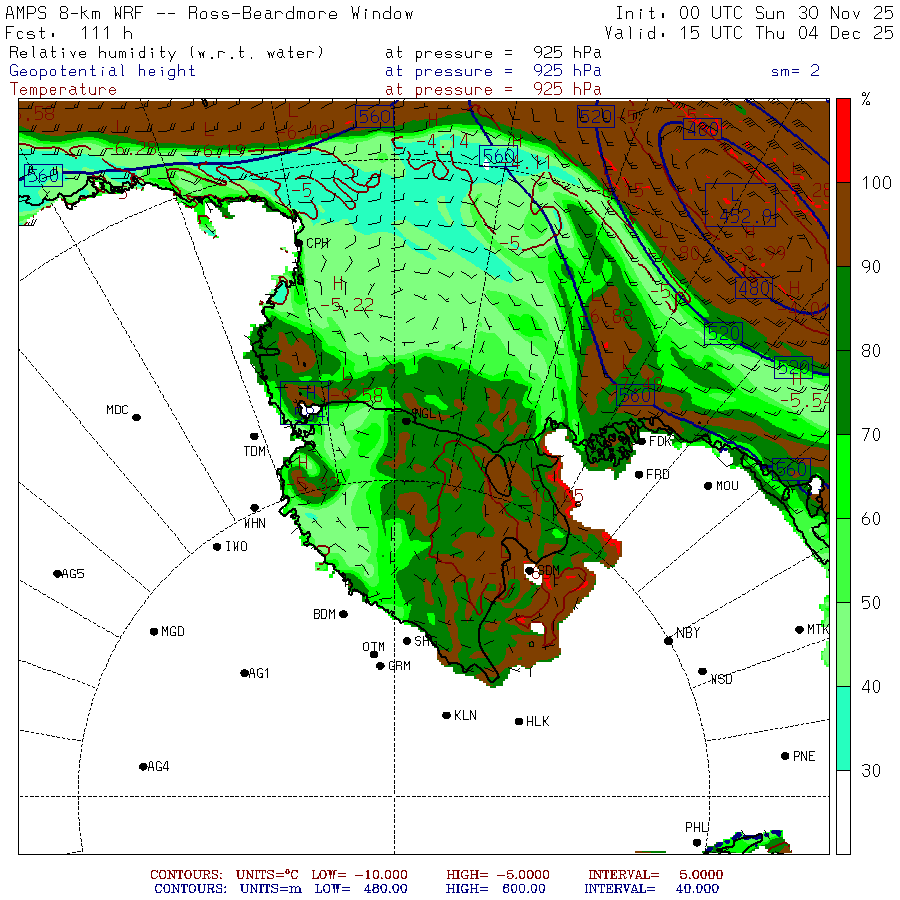The width and height of the screenshot is (900, 900).
Task: Click the NGL station marker
Action: click(406, 421)
